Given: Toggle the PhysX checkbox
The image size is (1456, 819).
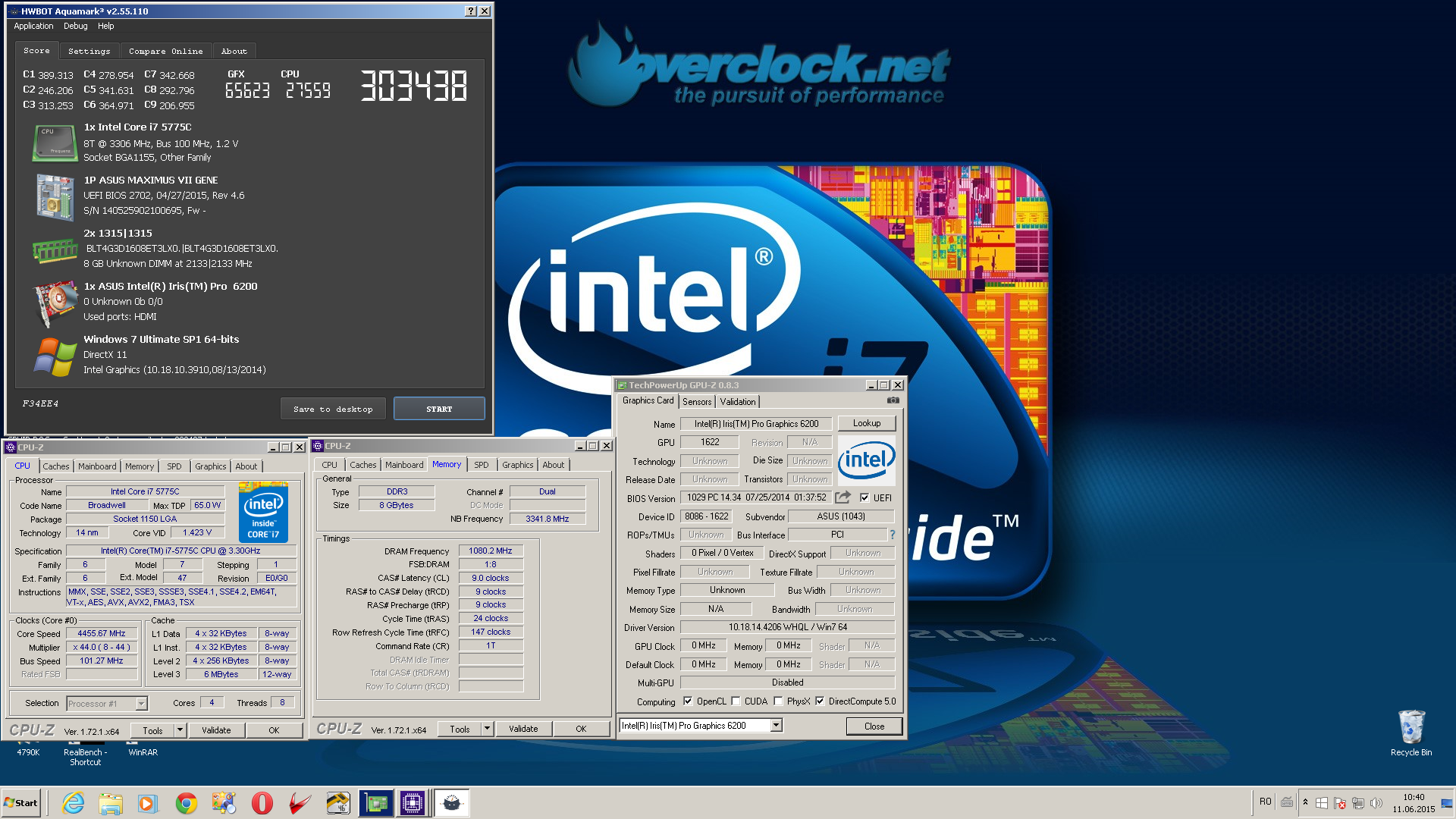Looking at the screenshot, I should point(778,701).
